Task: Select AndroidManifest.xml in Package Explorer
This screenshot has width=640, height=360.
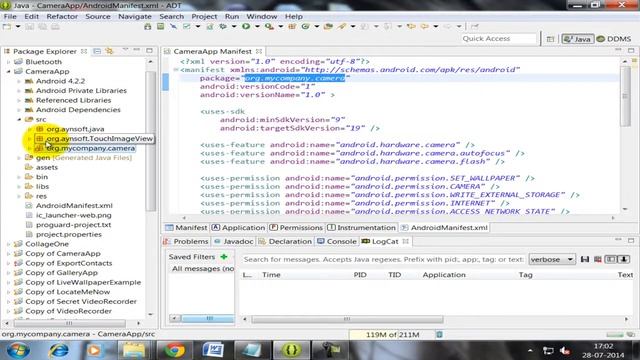Action: click(74, 206)
